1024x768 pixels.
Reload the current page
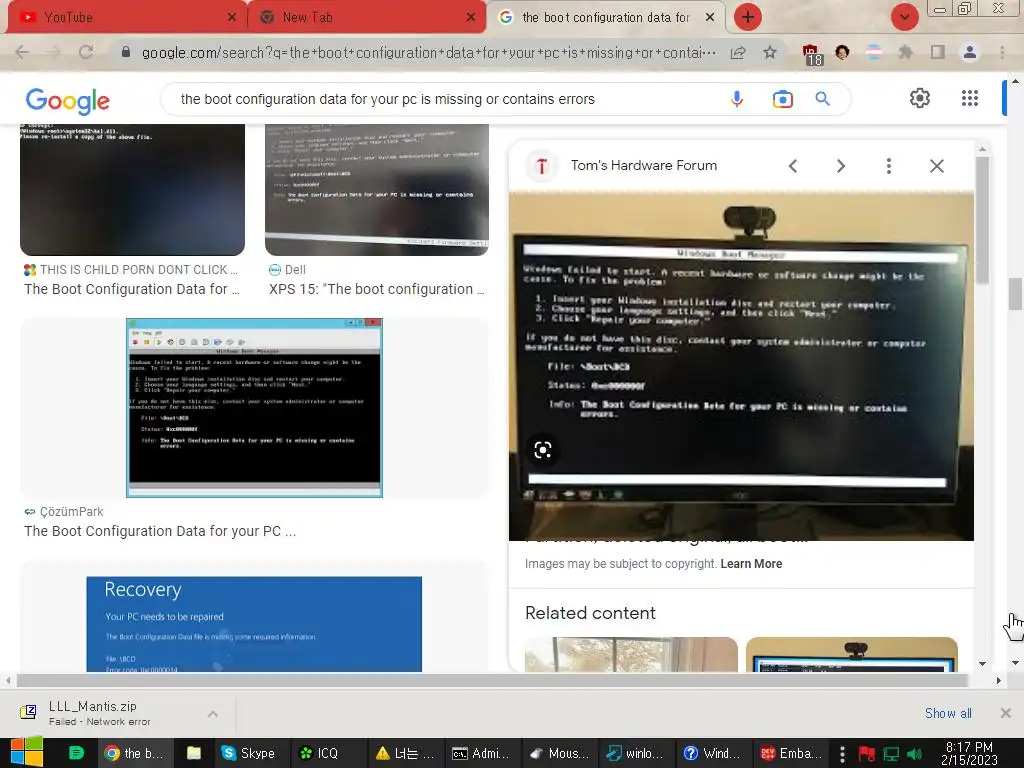pyautogui.click(x=86, y=52)
